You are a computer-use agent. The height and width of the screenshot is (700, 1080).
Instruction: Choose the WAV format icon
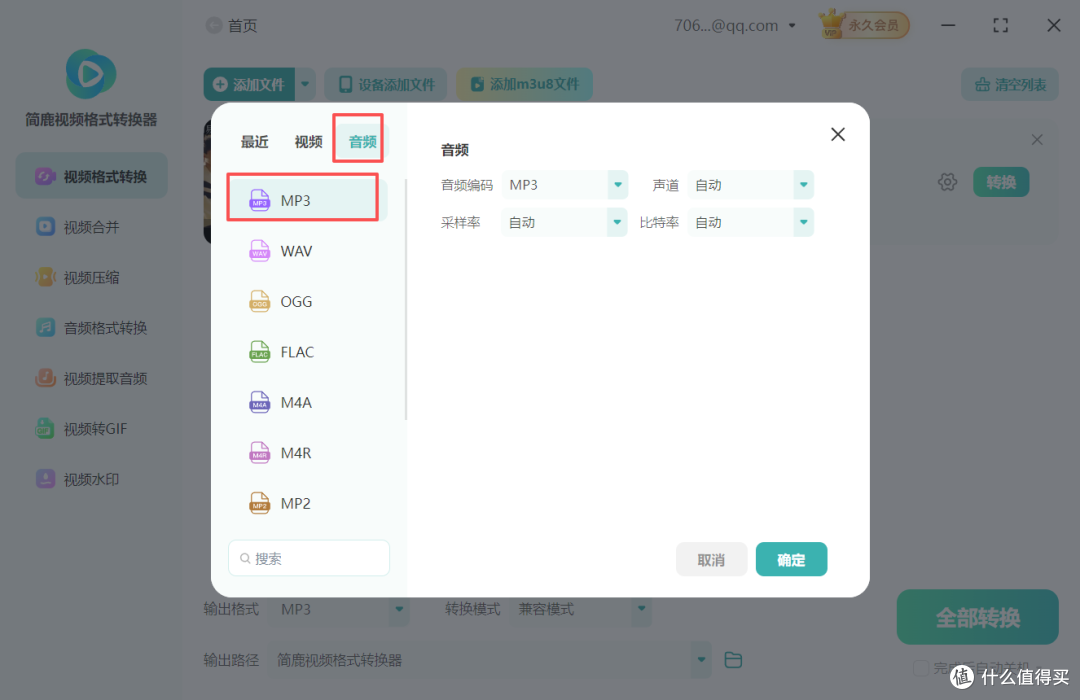259,251
